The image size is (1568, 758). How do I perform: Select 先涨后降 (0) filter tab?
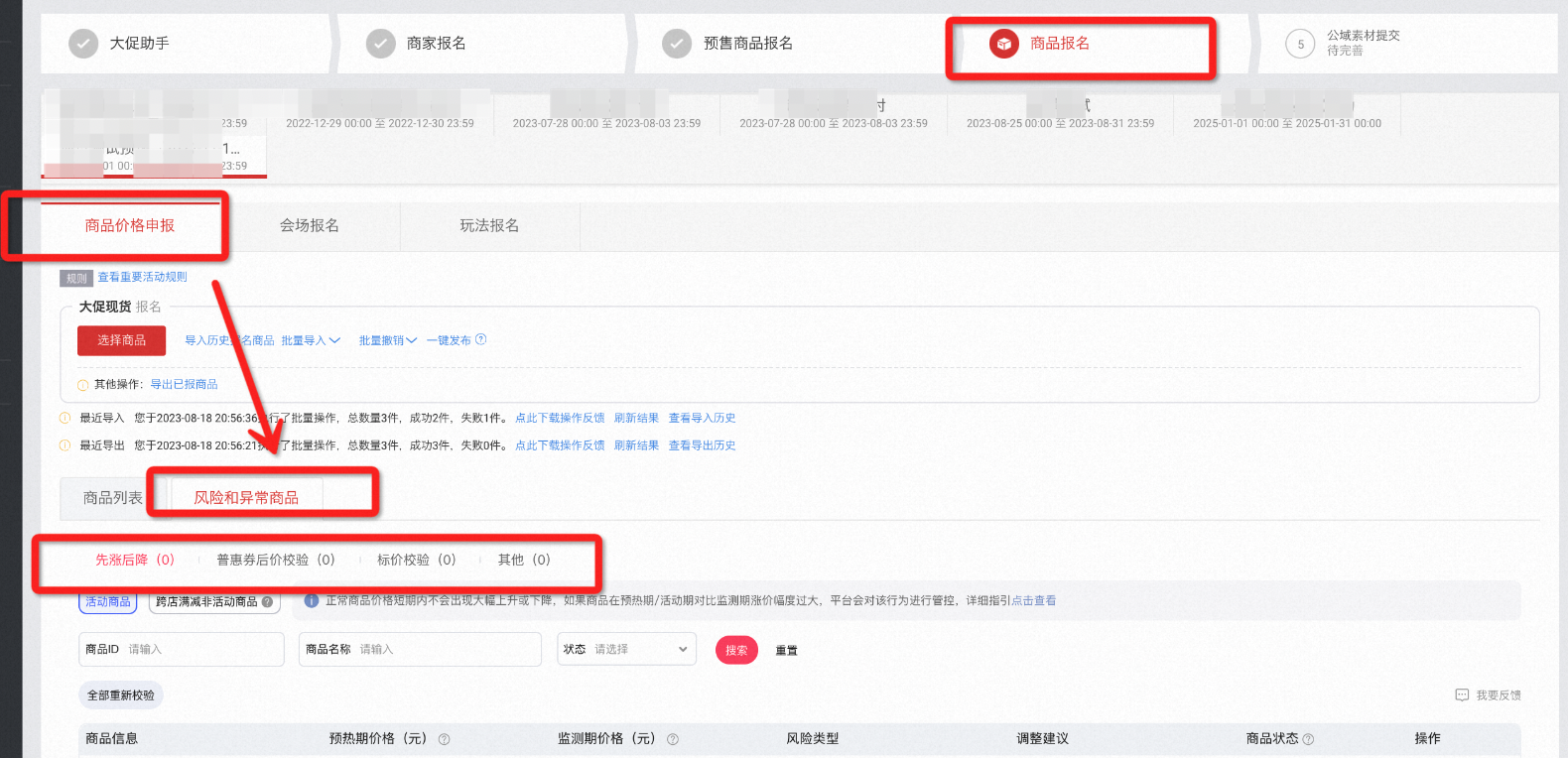(x=135, y=560)
